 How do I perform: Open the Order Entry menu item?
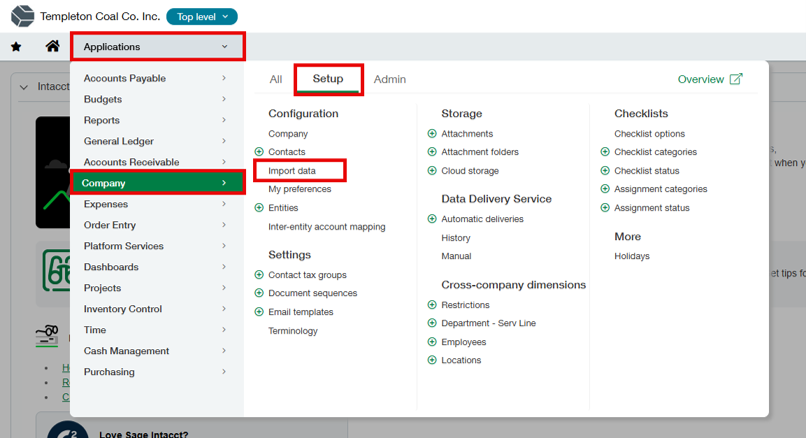pyautogui.click(x=157, y=225)
